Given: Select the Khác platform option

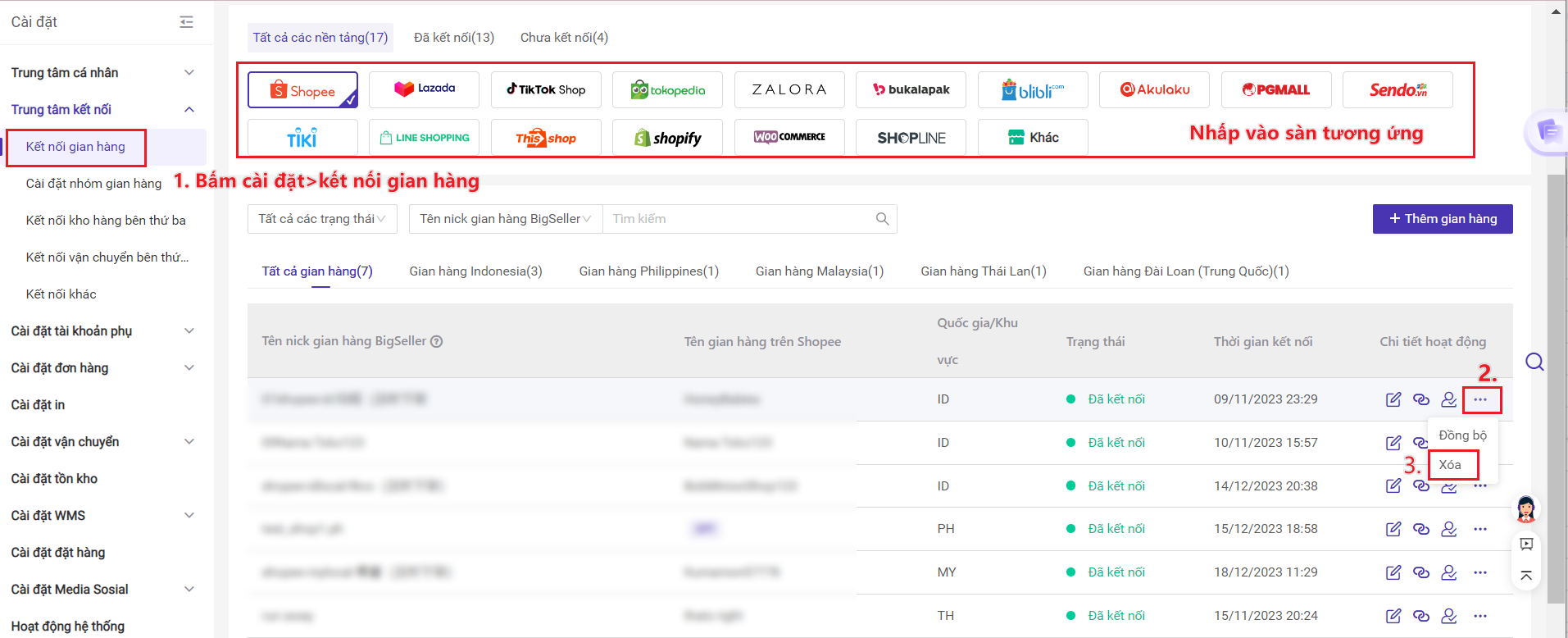Looking at the screenshot, I should pos(1033,137).
